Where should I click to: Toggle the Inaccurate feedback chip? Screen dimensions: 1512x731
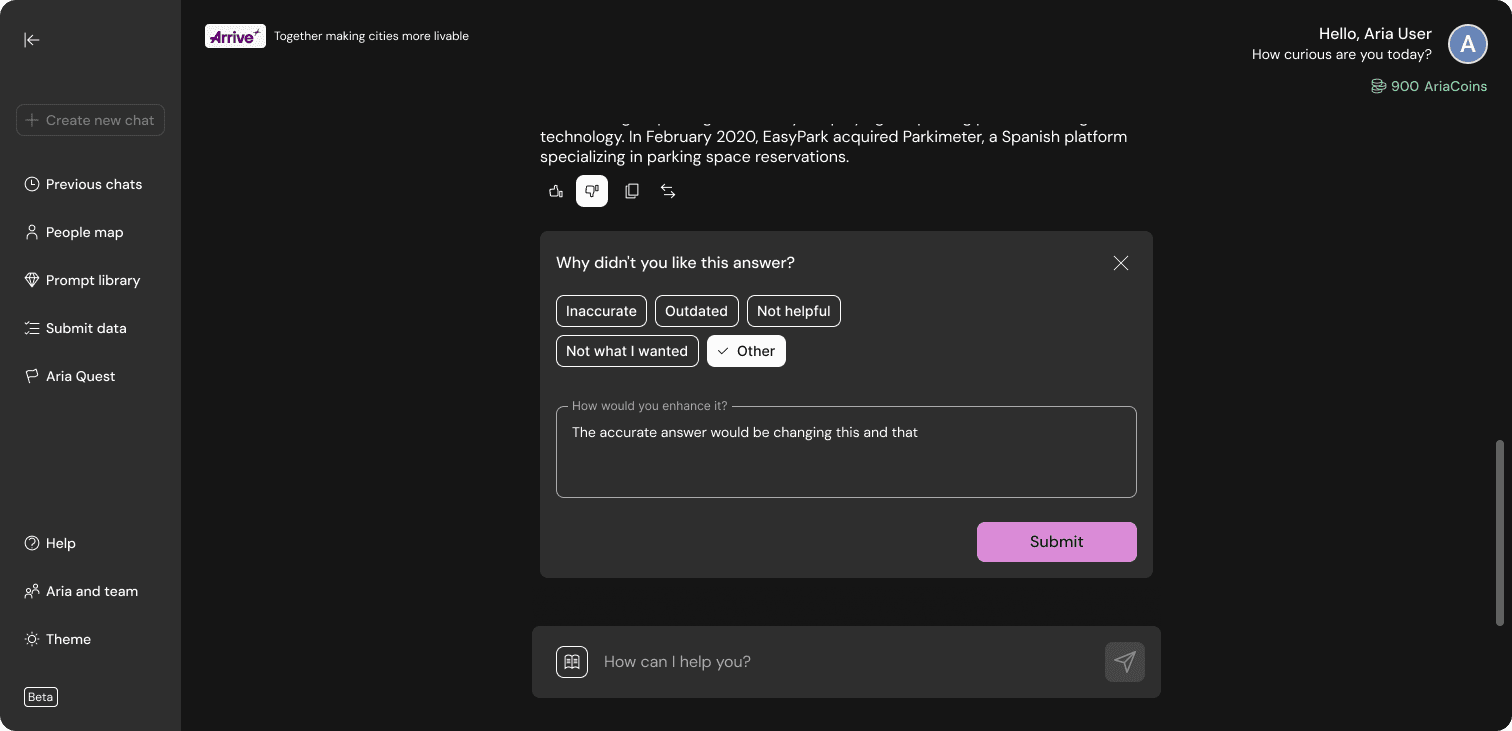point(601,311)
